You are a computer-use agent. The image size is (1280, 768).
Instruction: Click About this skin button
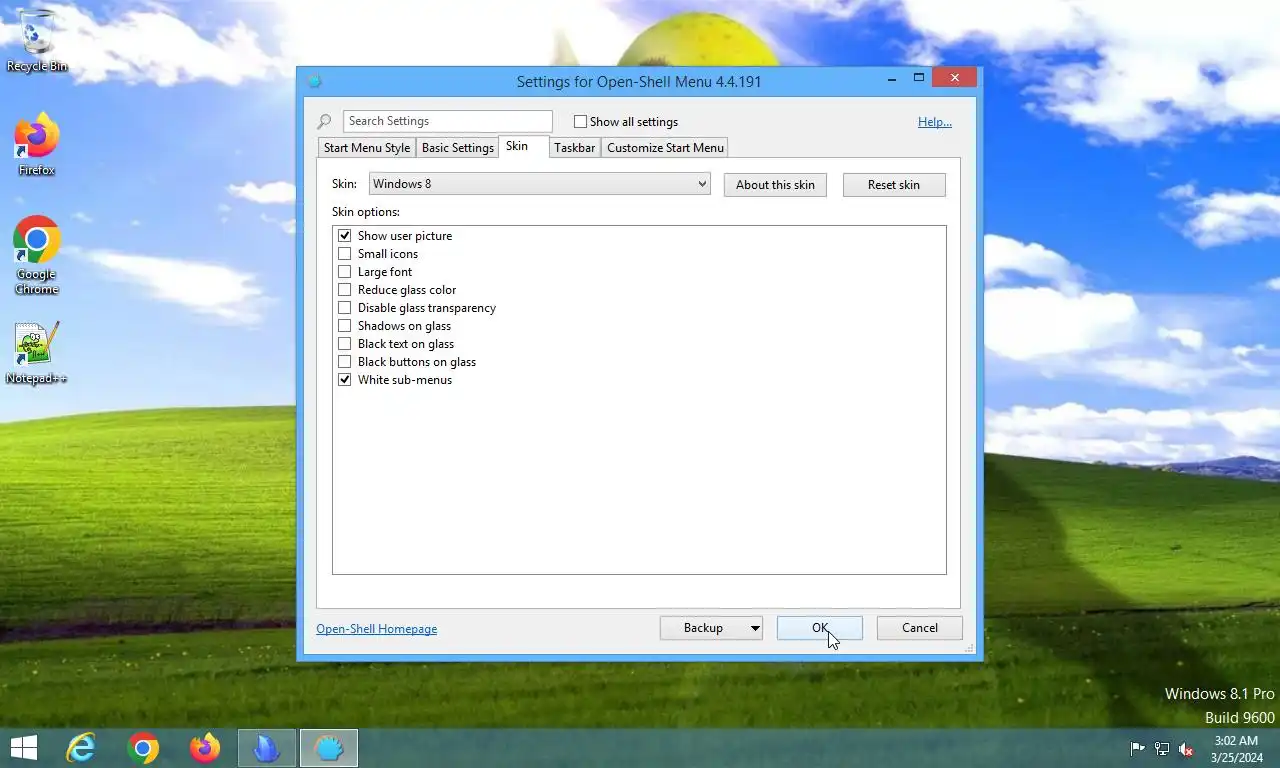[775, 185]
